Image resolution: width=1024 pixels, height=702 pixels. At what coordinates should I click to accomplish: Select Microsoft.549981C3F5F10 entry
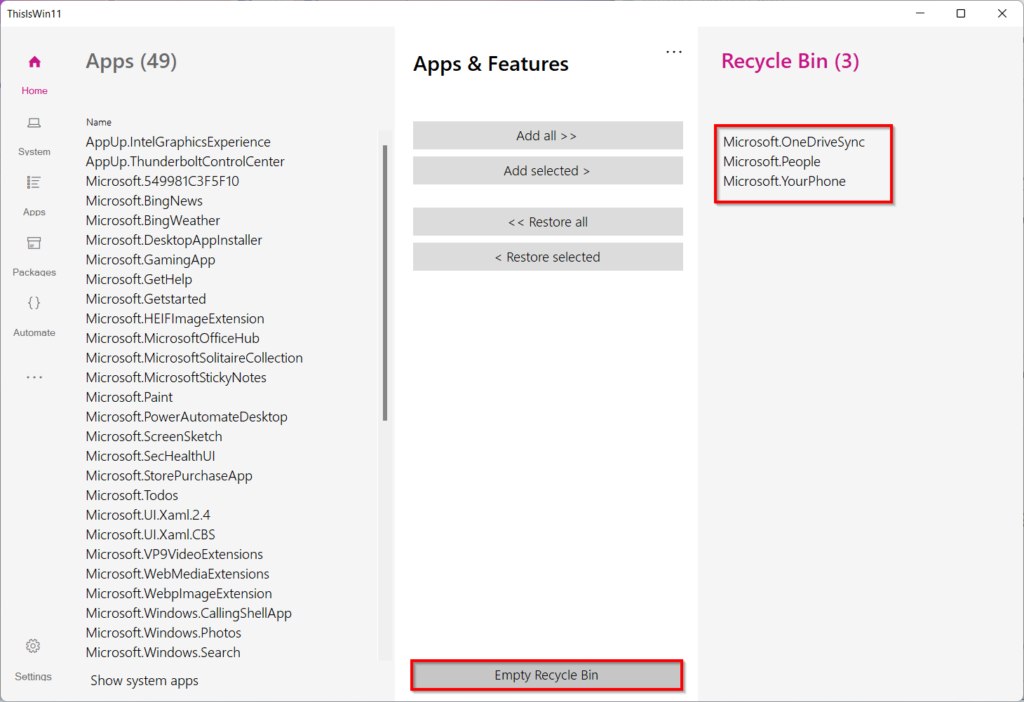(162, 181)
